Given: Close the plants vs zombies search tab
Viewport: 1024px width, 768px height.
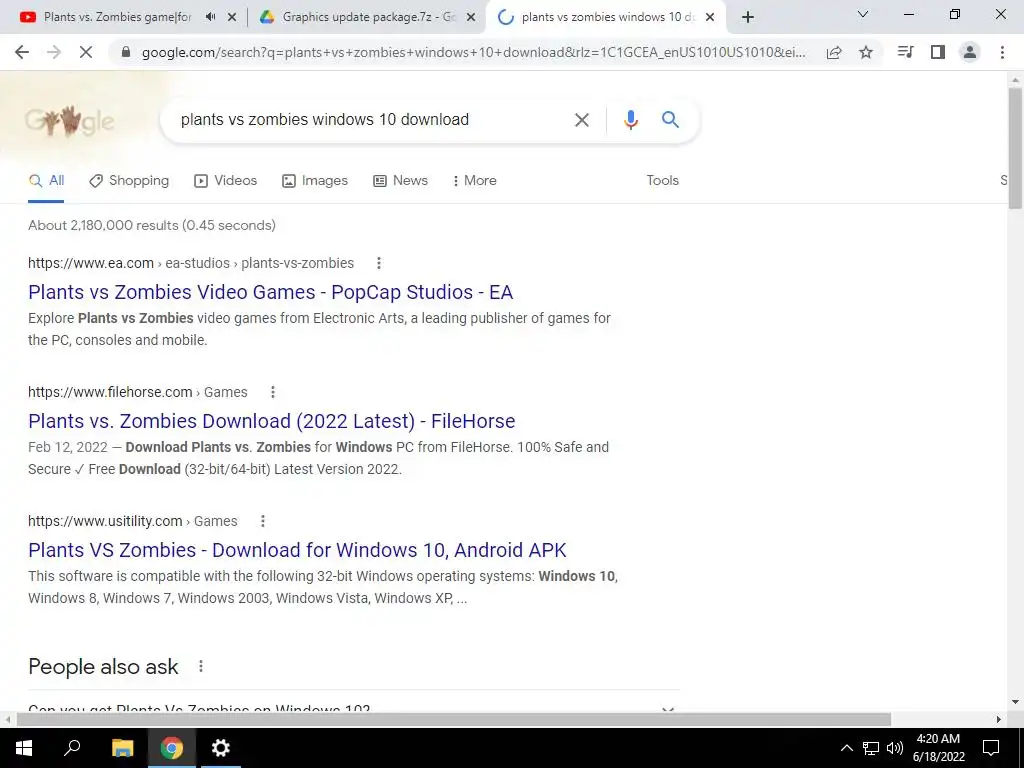Looking at the screenshot, I should 710,18.
